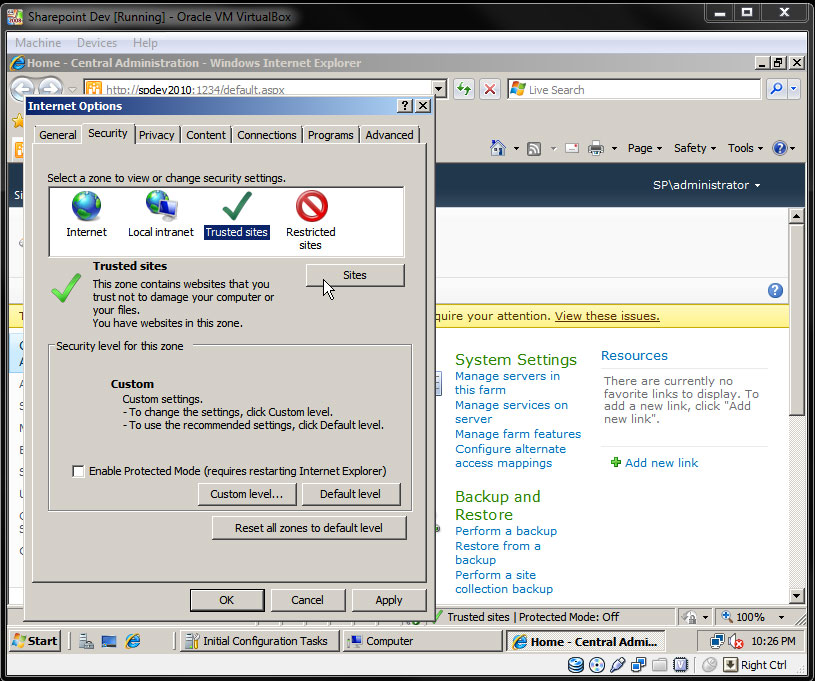
Task: Switch to Computer taskbar window
Action: (x=422, y=641)
